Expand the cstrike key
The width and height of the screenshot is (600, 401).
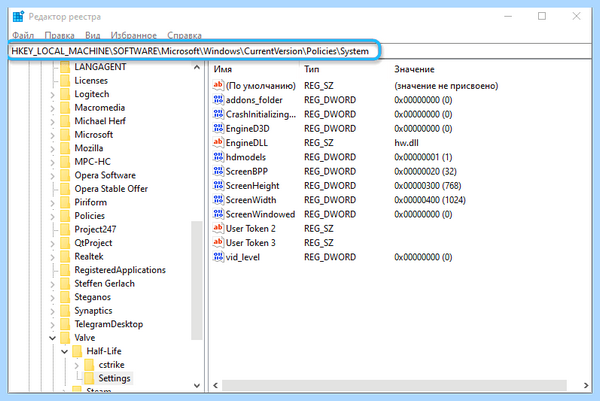76,365
